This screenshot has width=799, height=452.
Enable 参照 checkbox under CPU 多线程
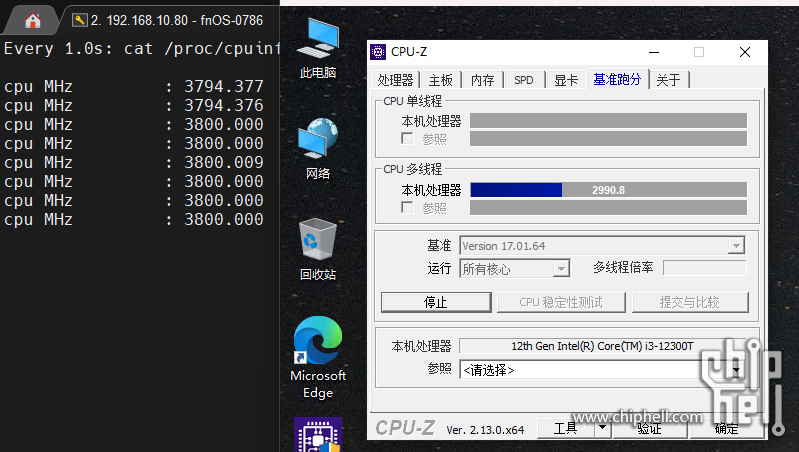pos(407,207)
